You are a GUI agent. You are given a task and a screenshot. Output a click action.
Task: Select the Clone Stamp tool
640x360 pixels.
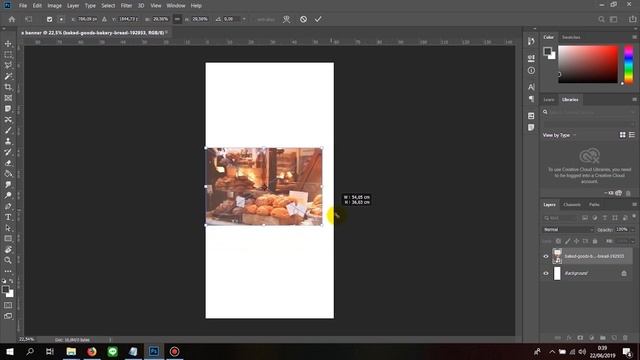[8, 141]
